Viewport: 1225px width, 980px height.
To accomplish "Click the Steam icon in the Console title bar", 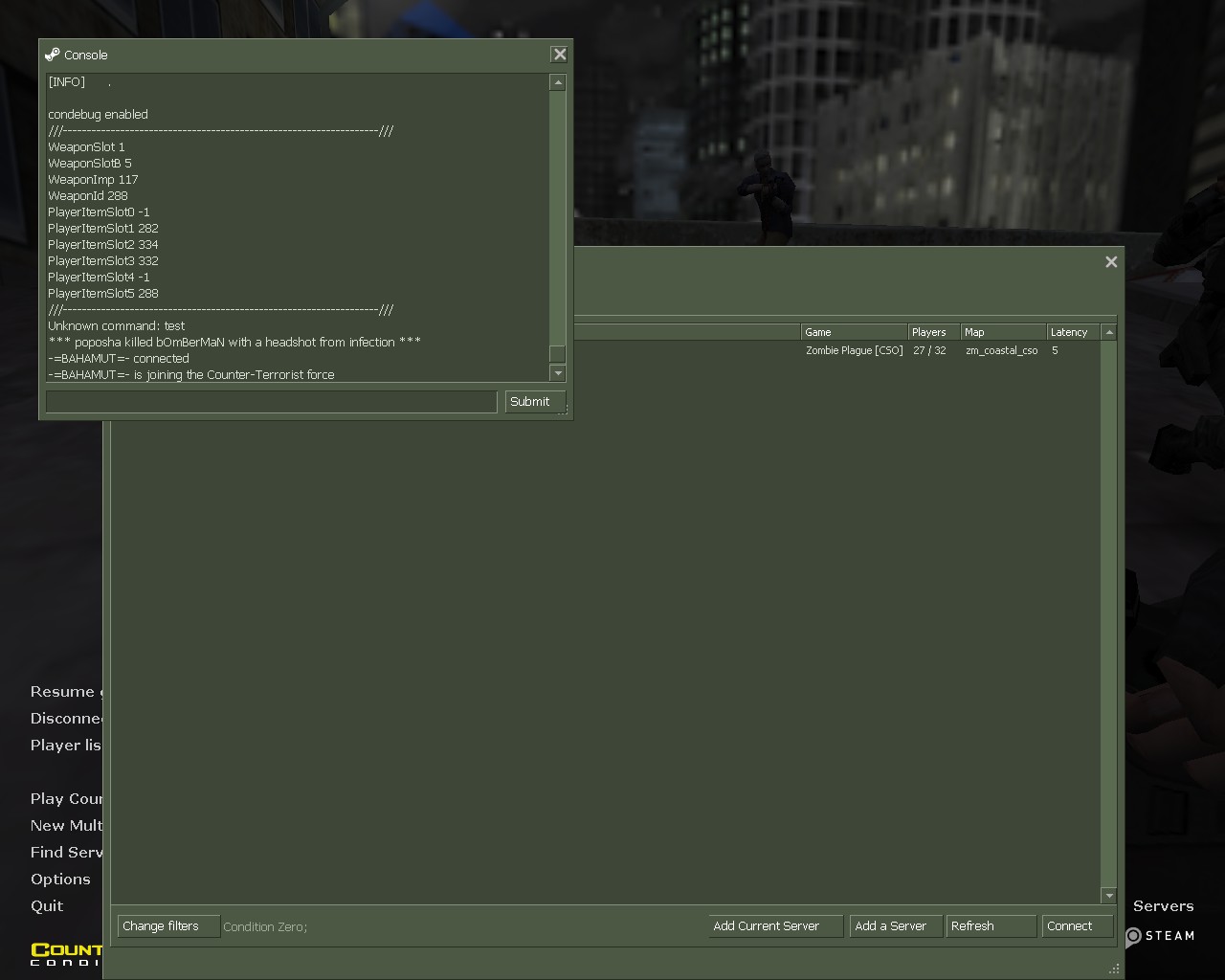I will (53, 55).
